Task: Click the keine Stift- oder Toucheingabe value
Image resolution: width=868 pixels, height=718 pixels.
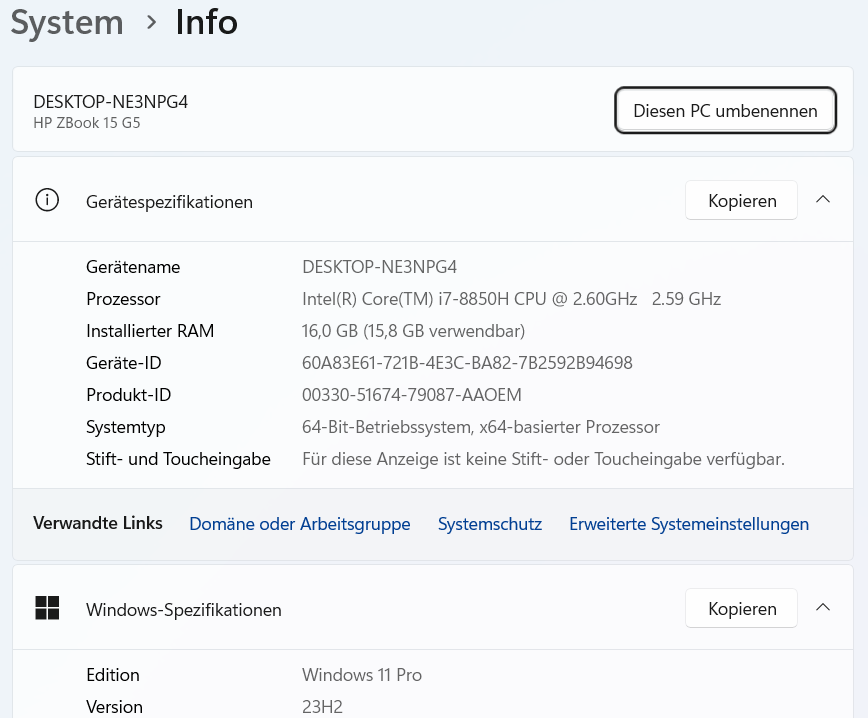Action: point(543,459)
